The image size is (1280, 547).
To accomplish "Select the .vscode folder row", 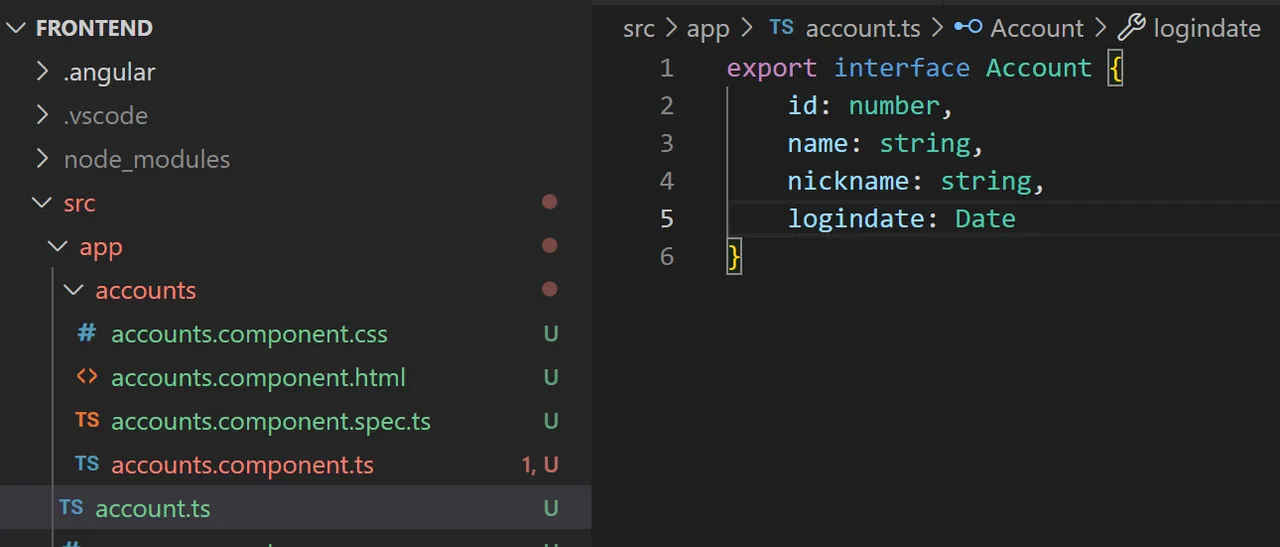I will (x=296, y=116).
